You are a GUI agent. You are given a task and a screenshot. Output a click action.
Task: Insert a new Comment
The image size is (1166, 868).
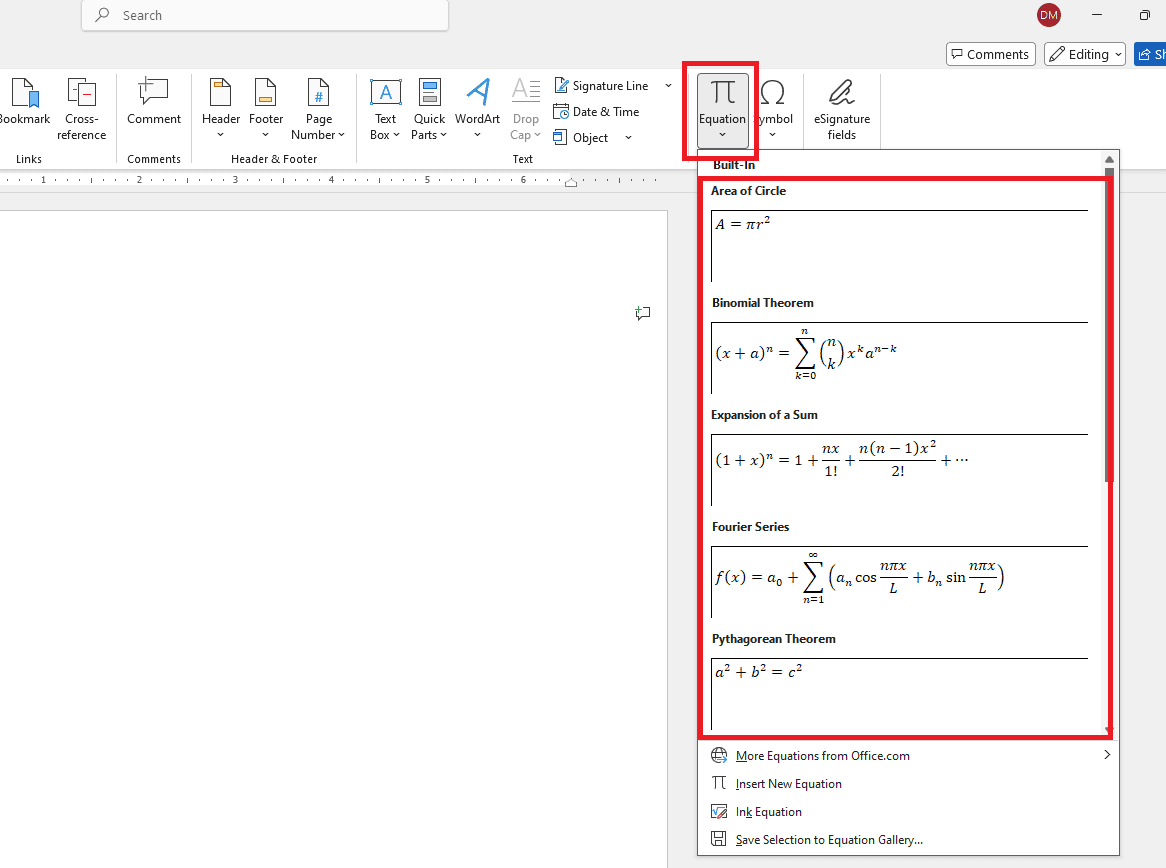point(153,100)
